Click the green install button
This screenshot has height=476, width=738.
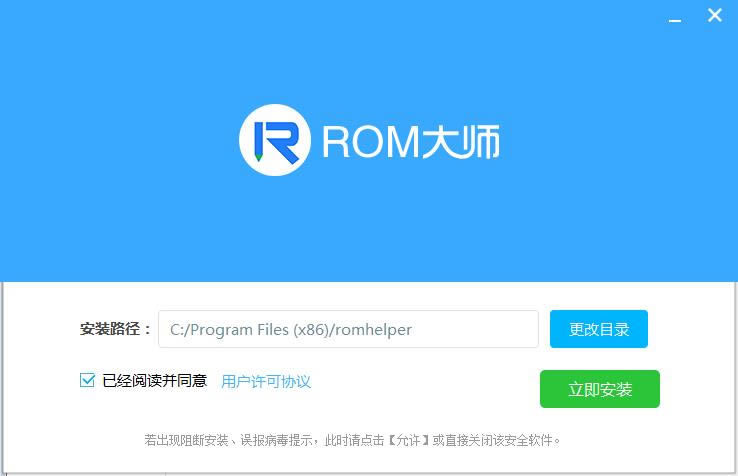pos(600,389)
